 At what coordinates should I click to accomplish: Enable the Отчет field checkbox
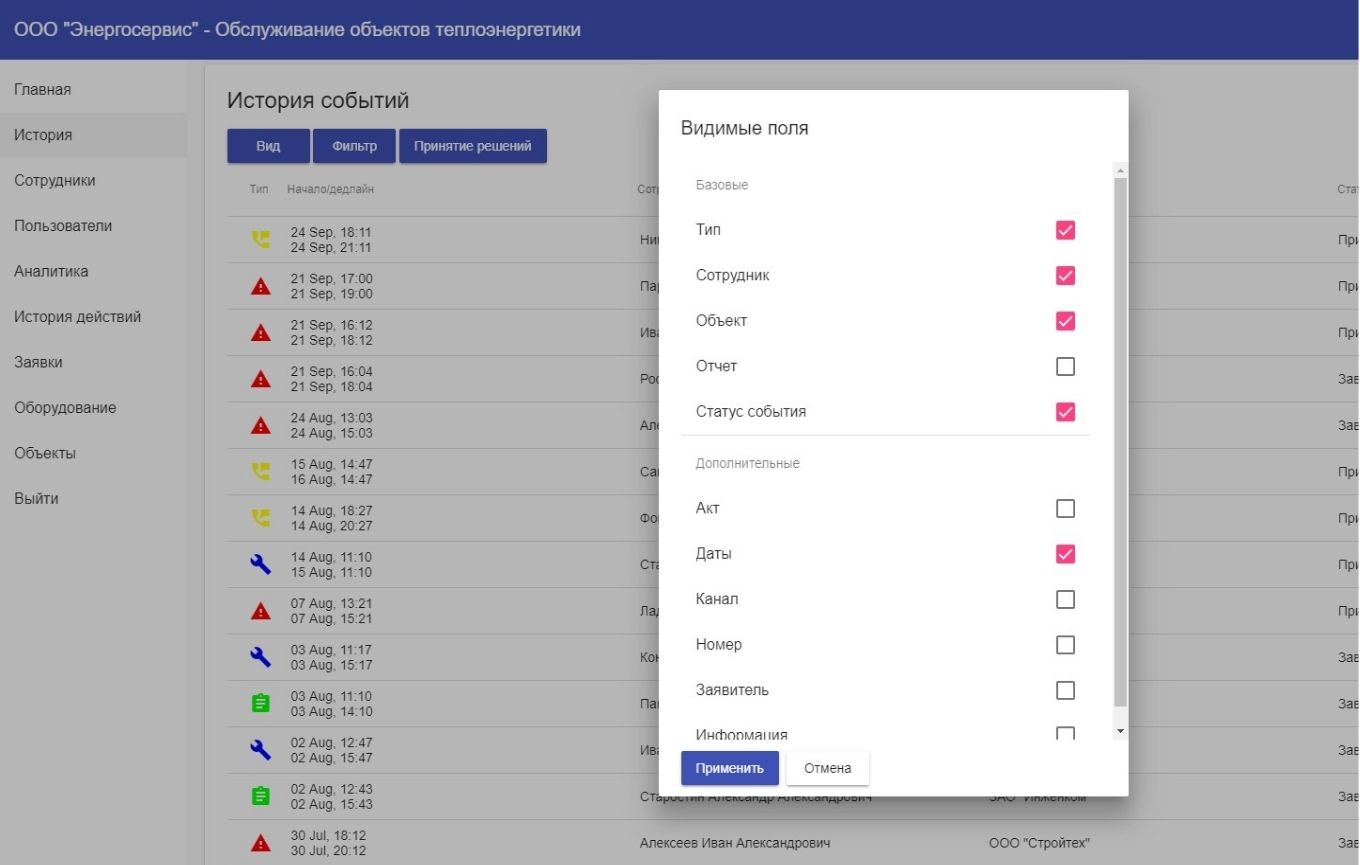click(x=1065, y=366)
